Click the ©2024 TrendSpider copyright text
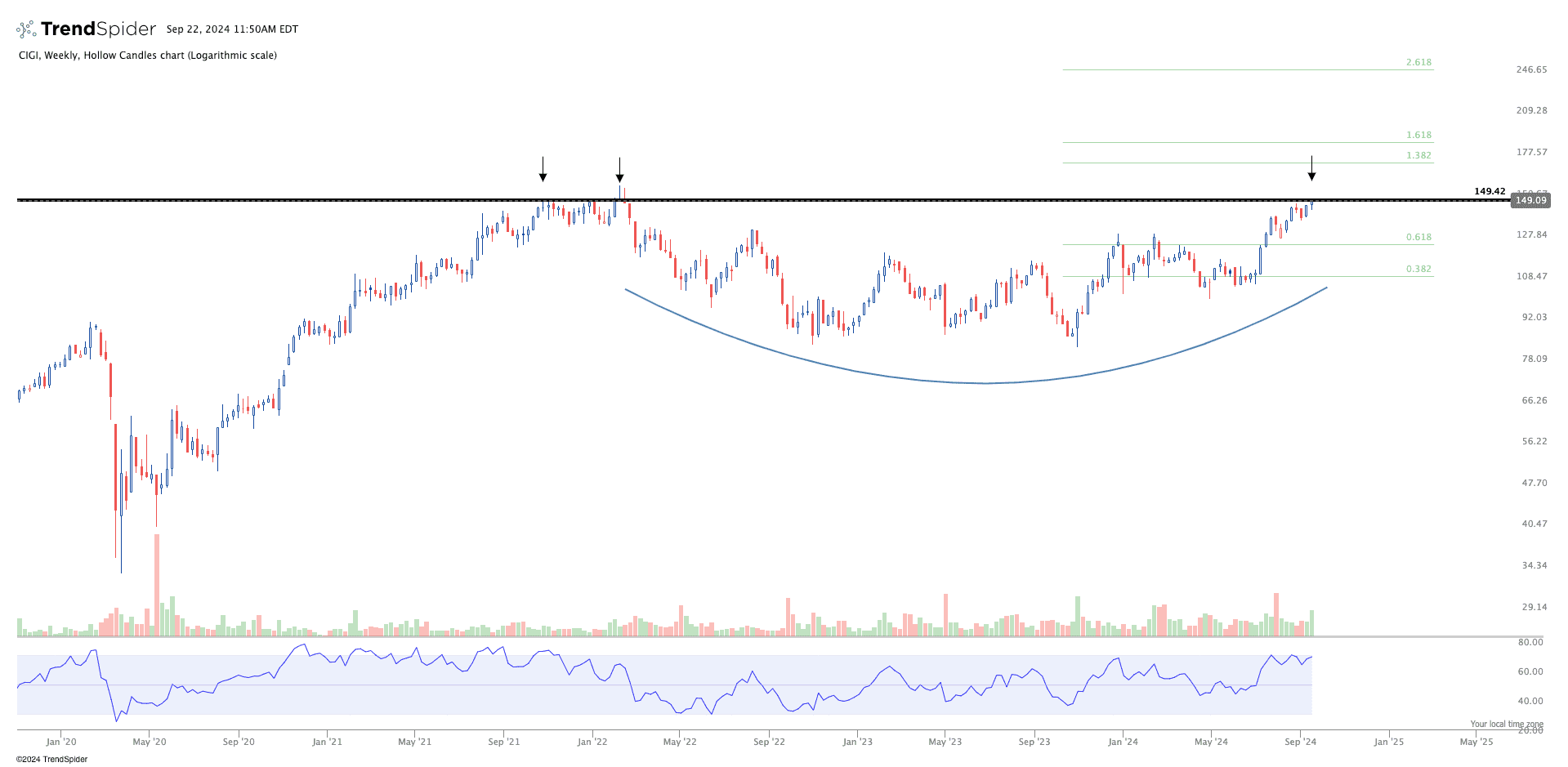Viewport: 1568px width, 767px height. [x=51, y=759]
